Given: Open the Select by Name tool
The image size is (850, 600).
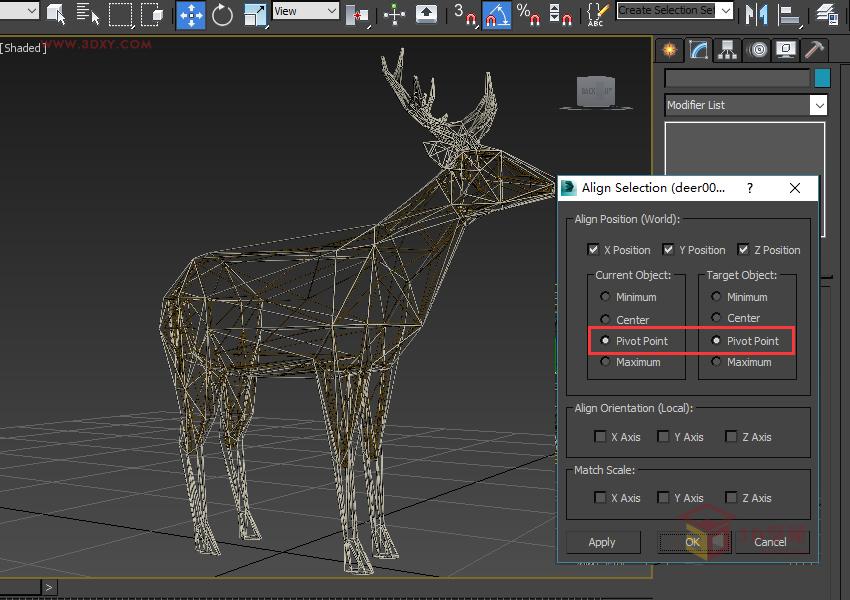Looking at the screenshot, I should (x=88, y=14).
